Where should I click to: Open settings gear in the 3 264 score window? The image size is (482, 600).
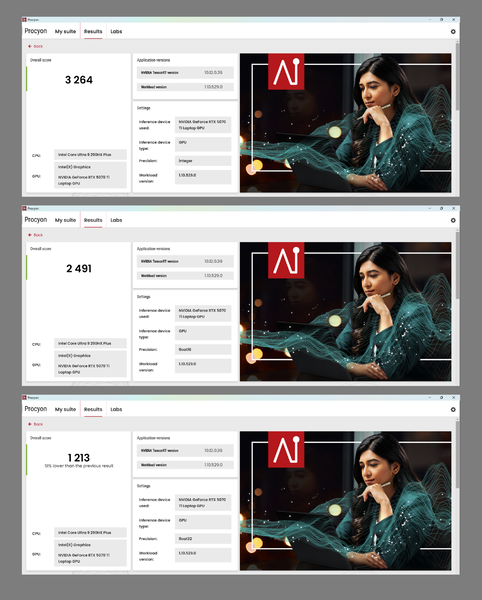pyautogui.click(x=453, y=32)
